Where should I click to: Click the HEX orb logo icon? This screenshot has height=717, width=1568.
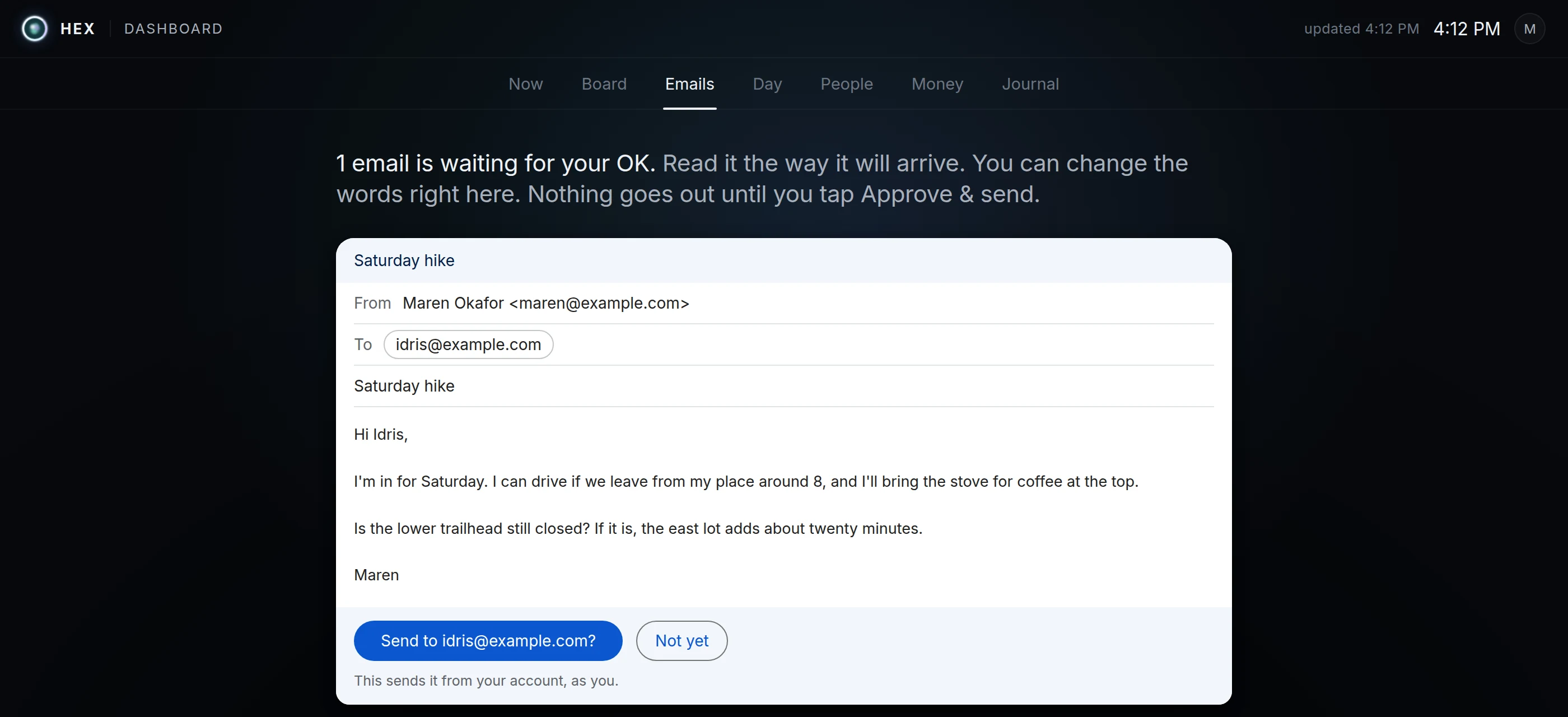35,29
